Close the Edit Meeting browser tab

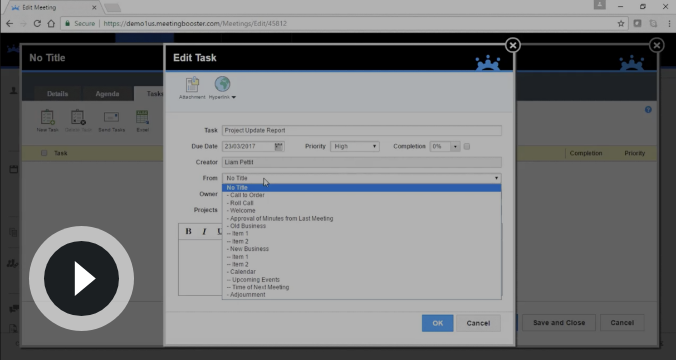[94, 7]
